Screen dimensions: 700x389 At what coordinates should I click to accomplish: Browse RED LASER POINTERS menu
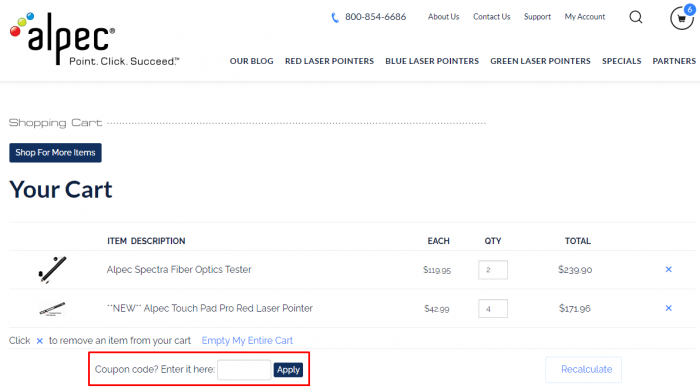(x=329, y=61)
